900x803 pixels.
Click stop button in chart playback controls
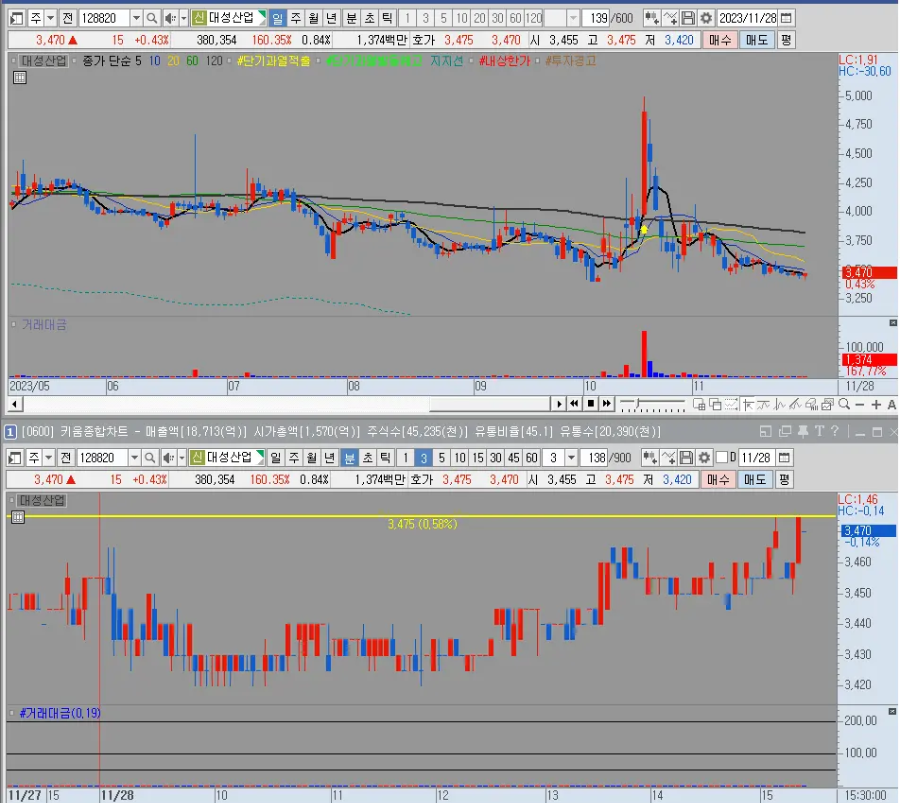pos(591,404)
